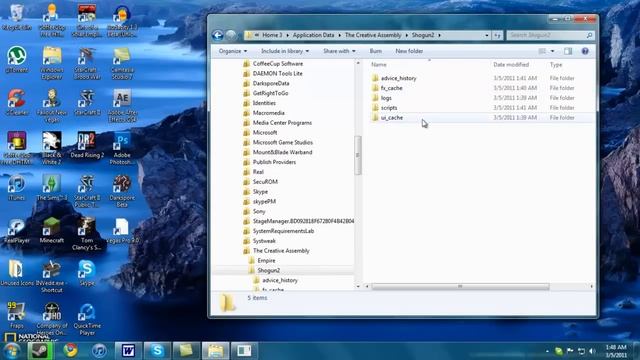Image resolution: width=640 pixels, height=360 pixels.
Task: Select the Unused Icons desktop folder
Action: coord(17,273)
